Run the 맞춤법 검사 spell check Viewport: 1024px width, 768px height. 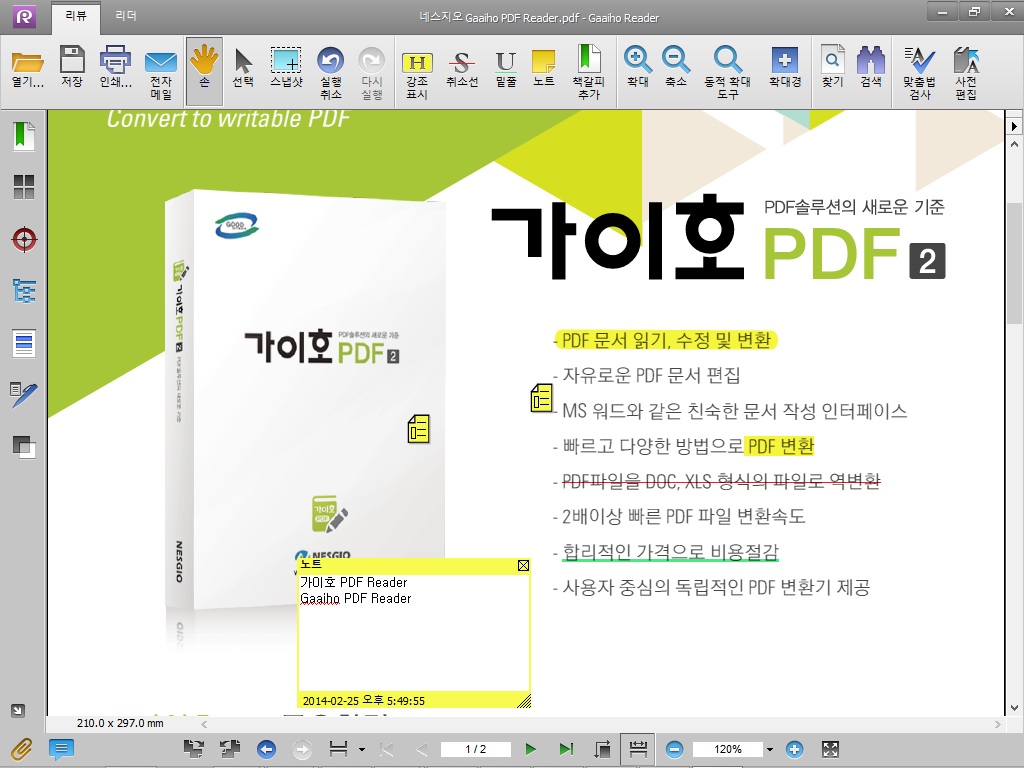[x=918, y=72]
